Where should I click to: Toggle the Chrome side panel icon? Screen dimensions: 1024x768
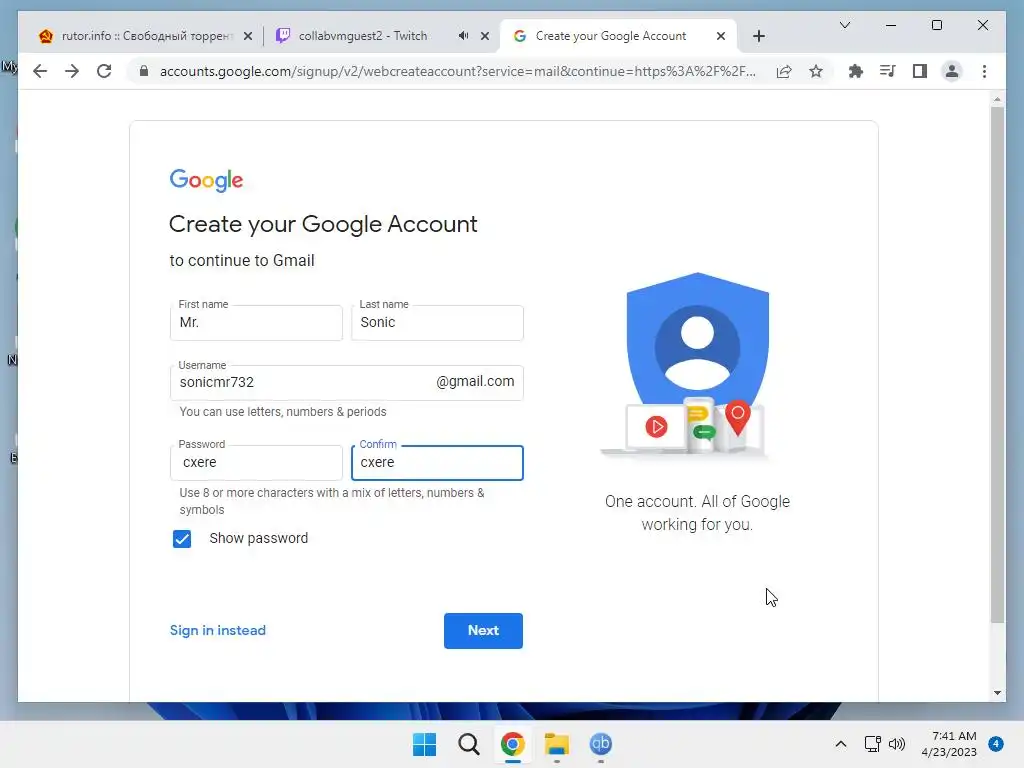tap(920, 71)
